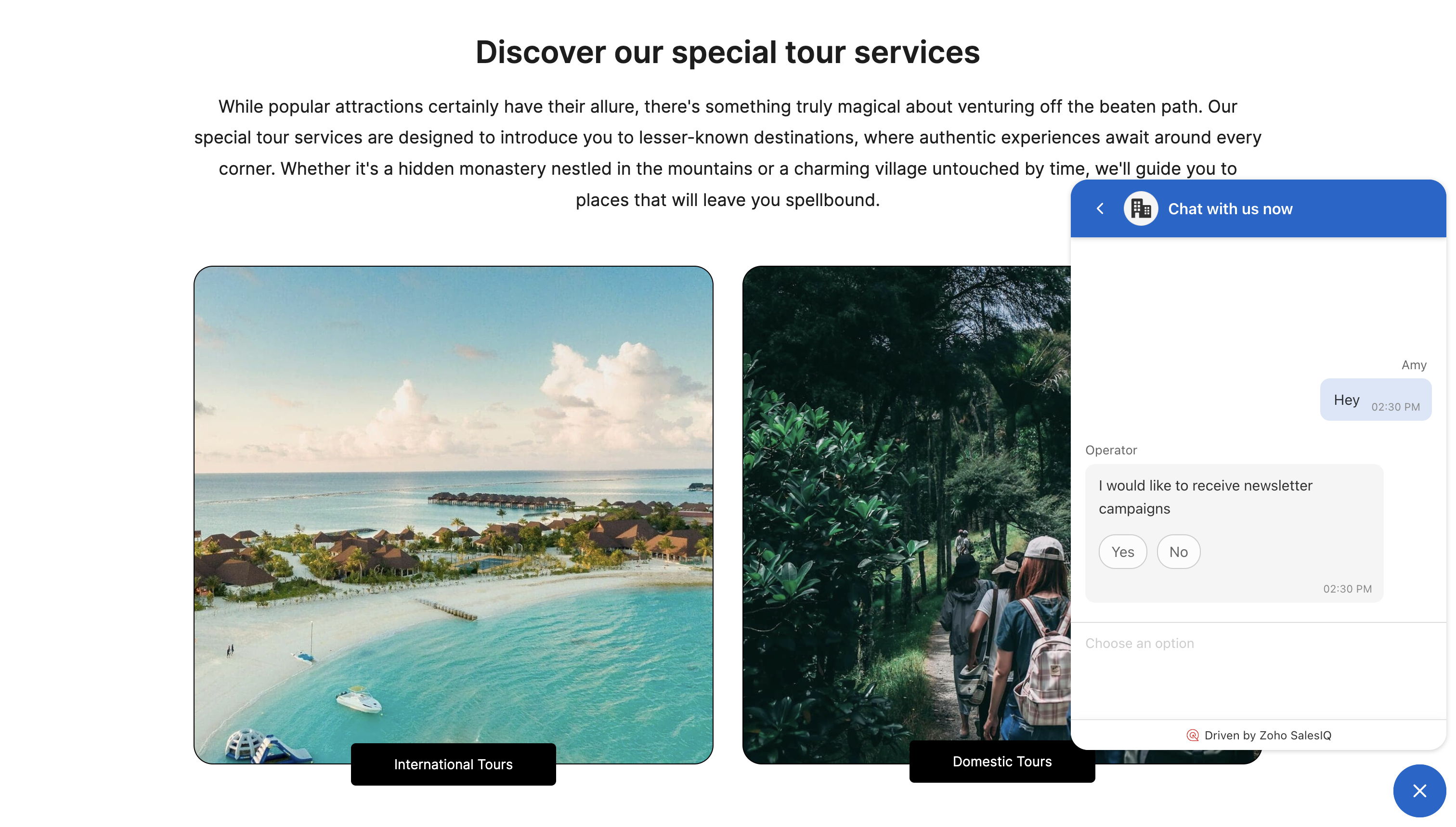Click the 02:30 PM timestamp under options
The width and height of the screenshot is (1456, 827).
point(1347,589)
